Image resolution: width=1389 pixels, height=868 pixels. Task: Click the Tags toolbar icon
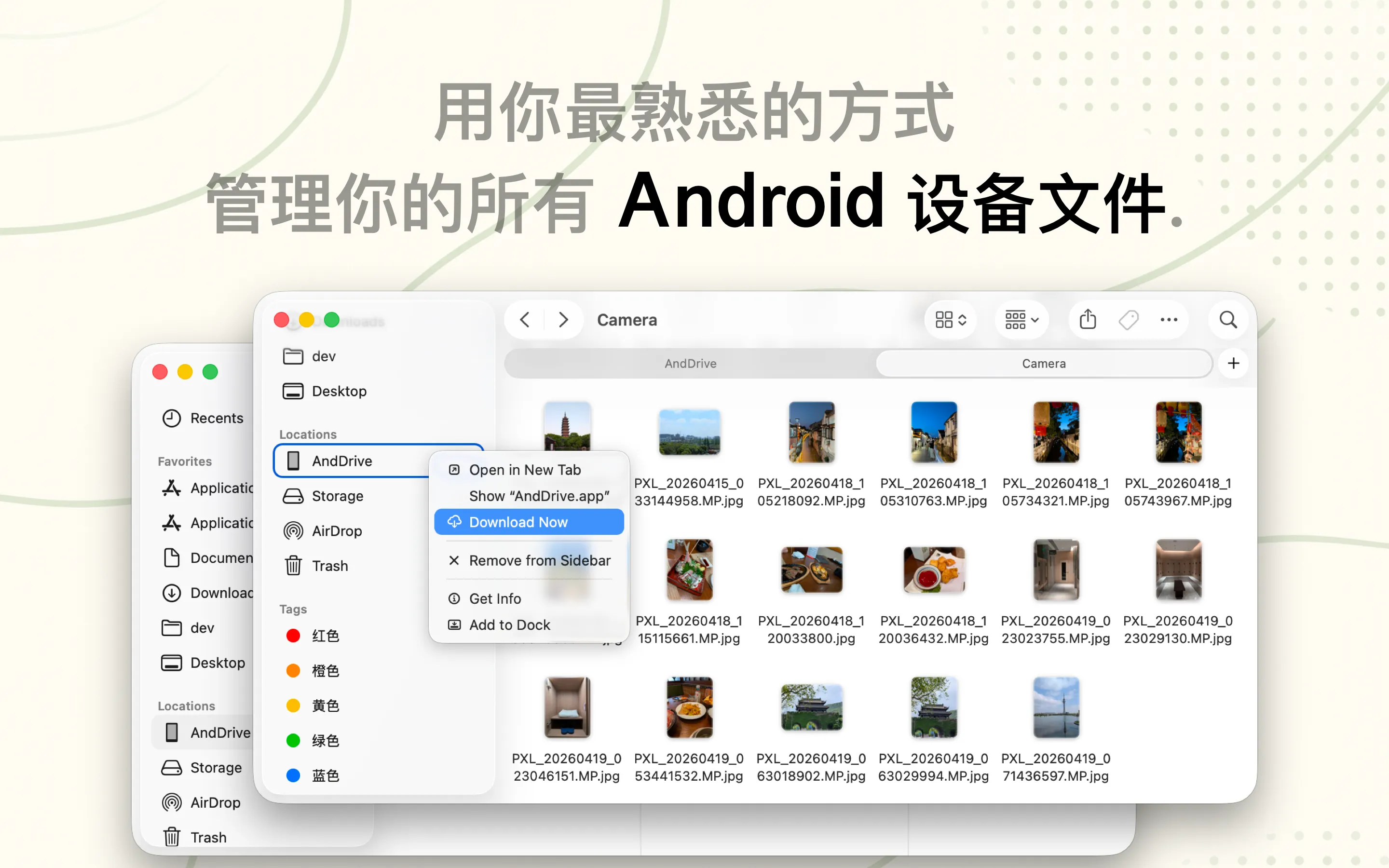click(1128, 320)
